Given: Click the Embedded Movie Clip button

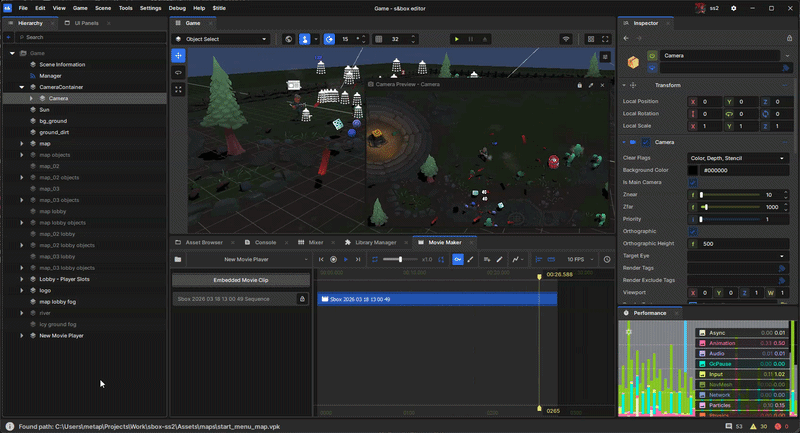Looking at the screenshot, I should click(x=241, y=278).
